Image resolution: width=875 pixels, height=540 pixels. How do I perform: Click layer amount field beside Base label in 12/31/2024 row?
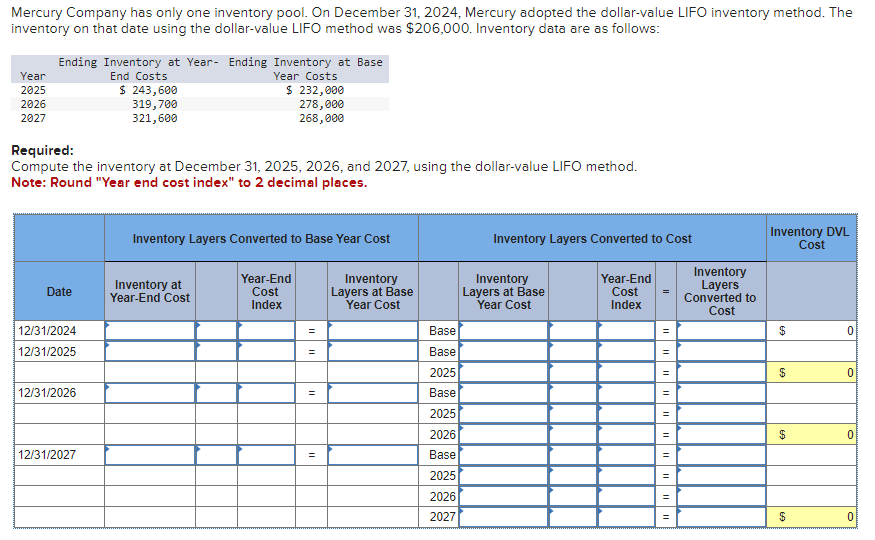[x=503, y=331]
